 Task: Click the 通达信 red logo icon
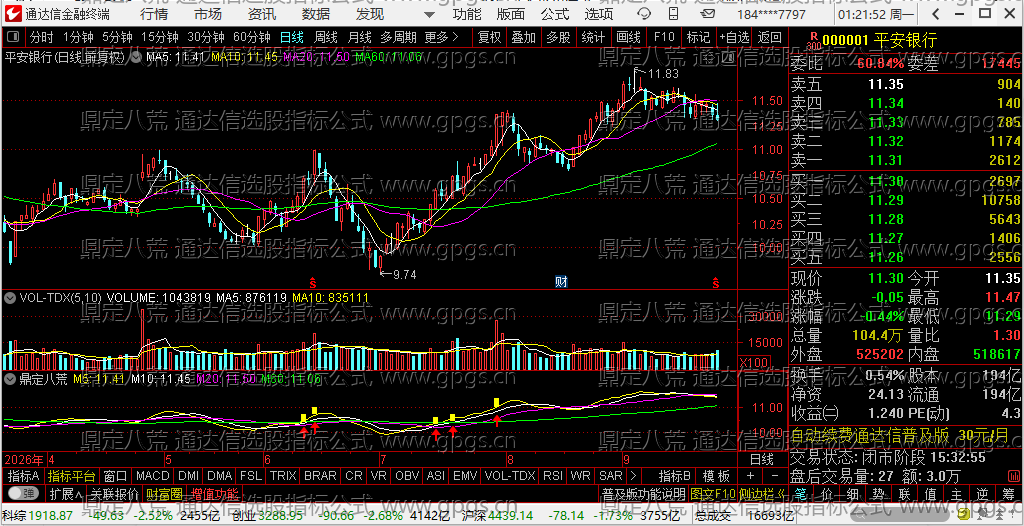point(14,14)
